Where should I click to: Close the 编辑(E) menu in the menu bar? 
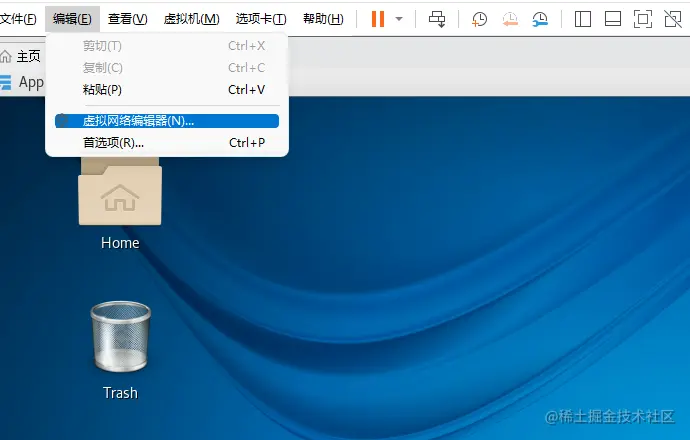(72, 19)
